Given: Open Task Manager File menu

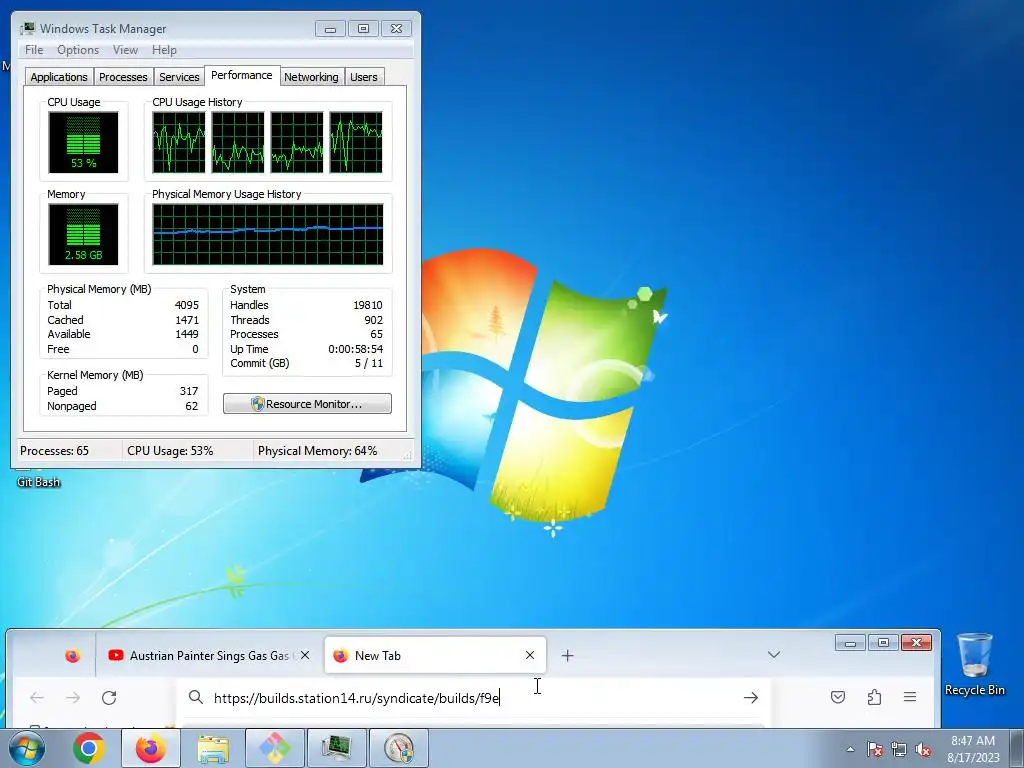Looking at the screenshot, I should 34,50.
